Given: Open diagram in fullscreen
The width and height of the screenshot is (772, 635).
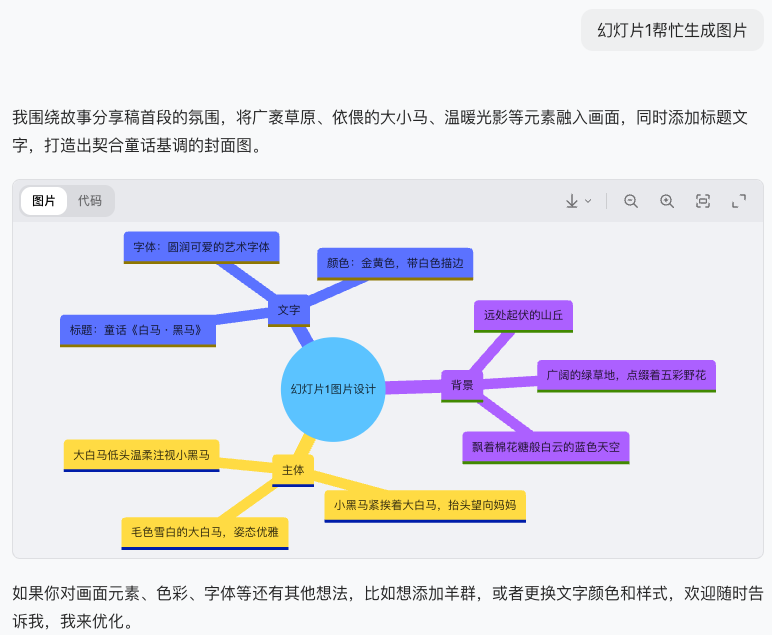Looking at the screenshot, I should click(x=739, y=201).
